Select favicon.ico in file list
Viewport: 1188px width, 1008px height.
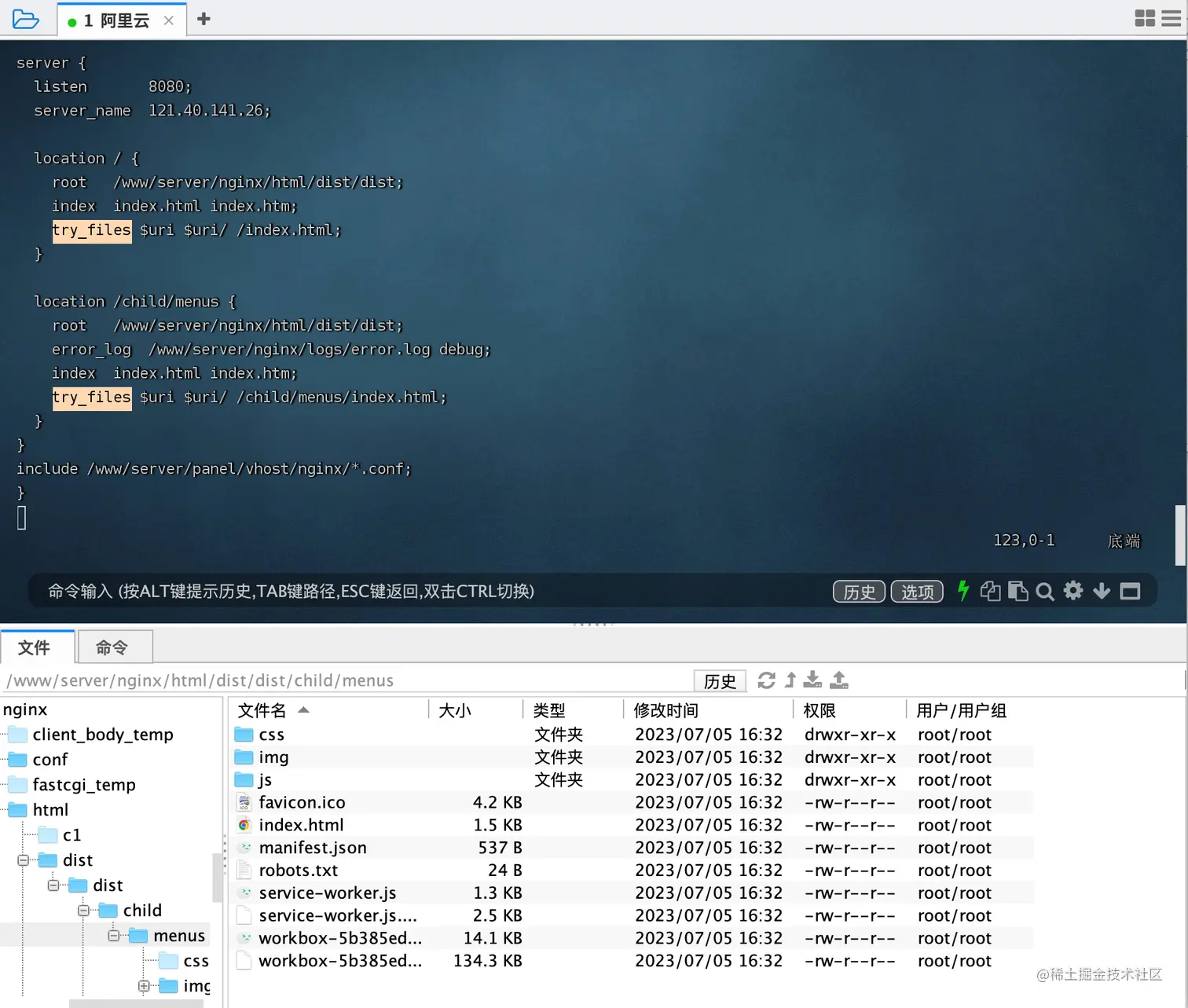tap(632, 802)
